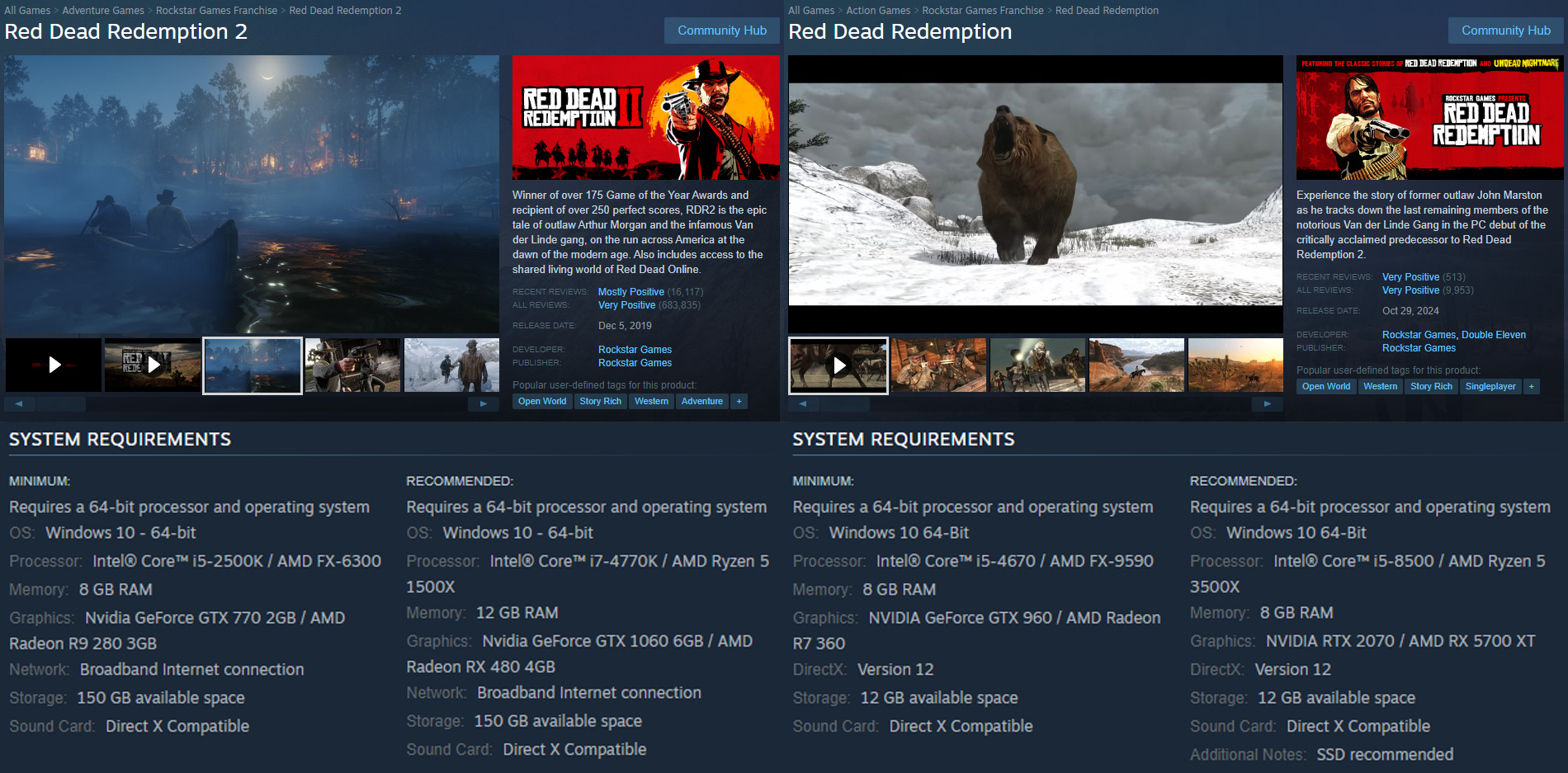Open Rockstar Games Franchise breadcrumb on RDR2 page
Viewport: 1568px width, 773px height.
[216, 11]
